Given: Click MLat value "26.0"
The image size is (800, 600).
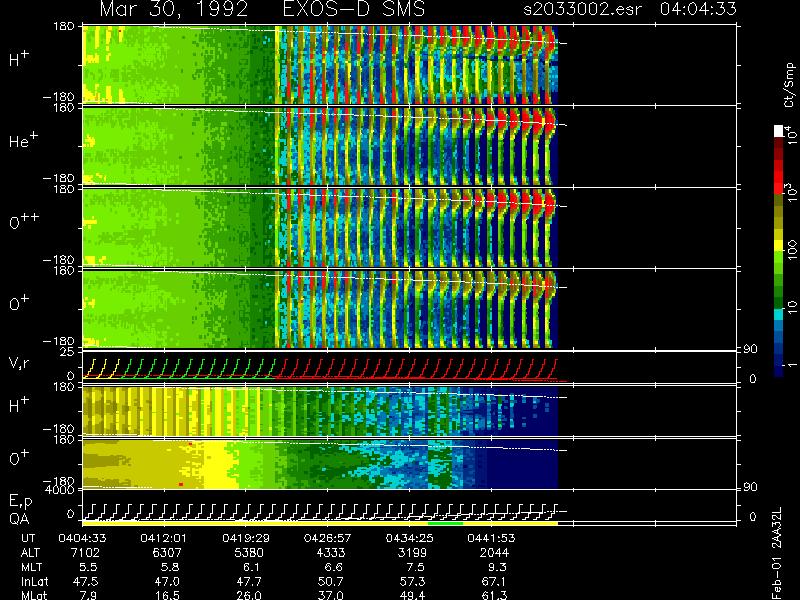Looking at the screenshot, I should [x=250, y=595].
